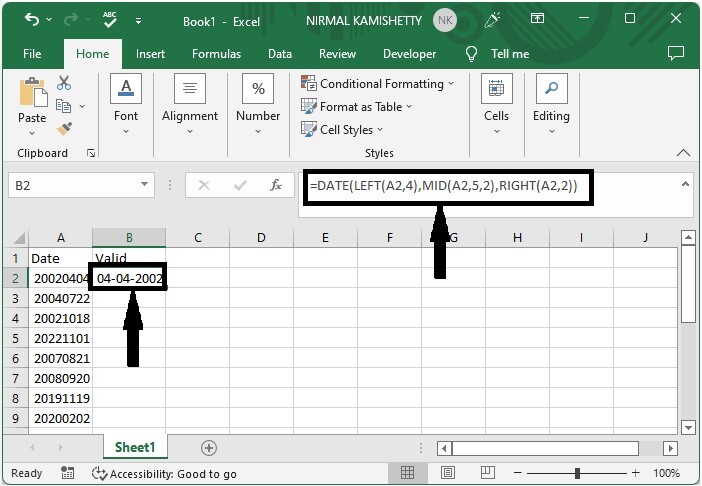This screenshot has height=486, width=702.
Task: Click the NK account avatar
Action: pyautogui.click(x=445, y=21)
